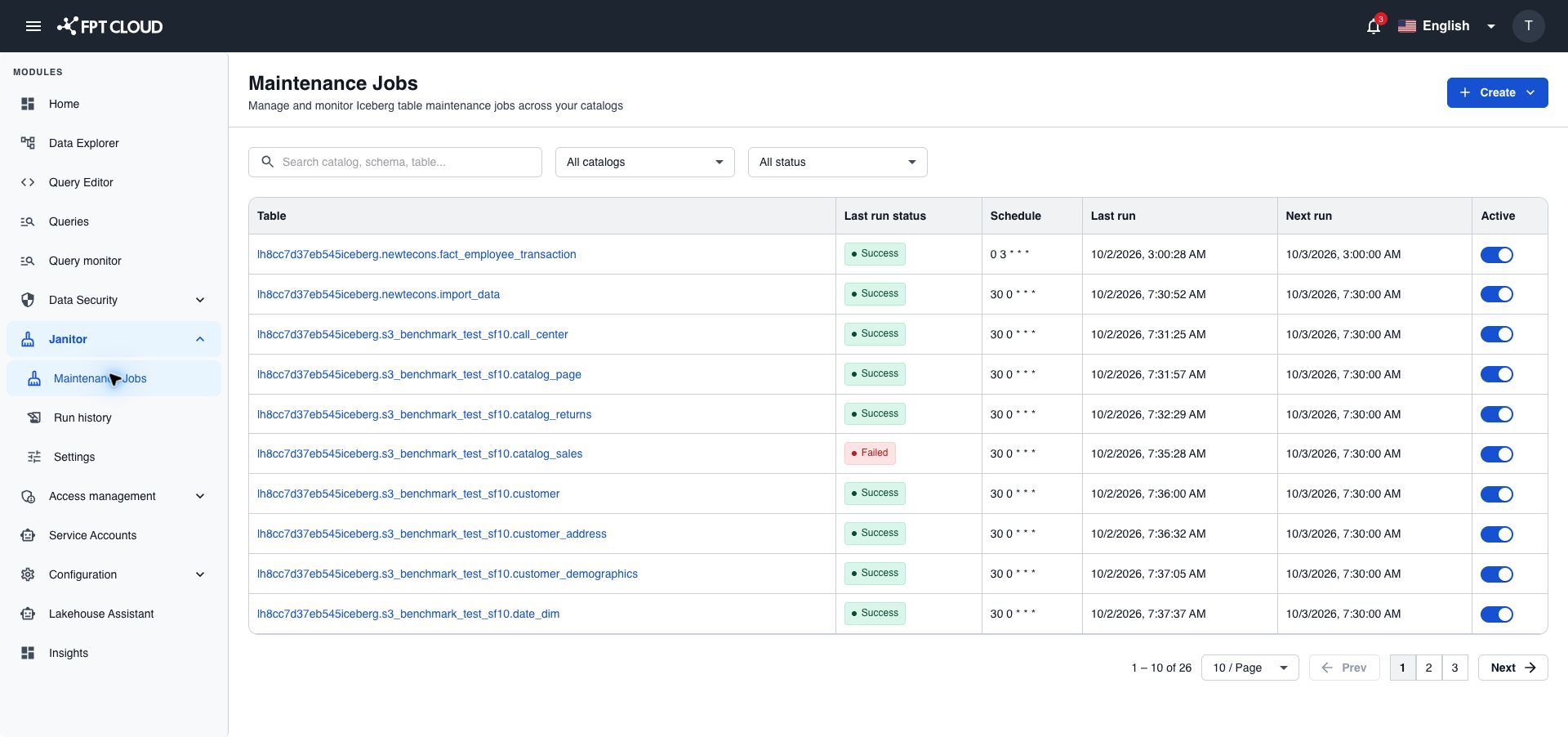The height and width of the screenshot is (737, 1568).
Task: Toggle Active switch for catalog_sales job
Action: click(1496, 454)
